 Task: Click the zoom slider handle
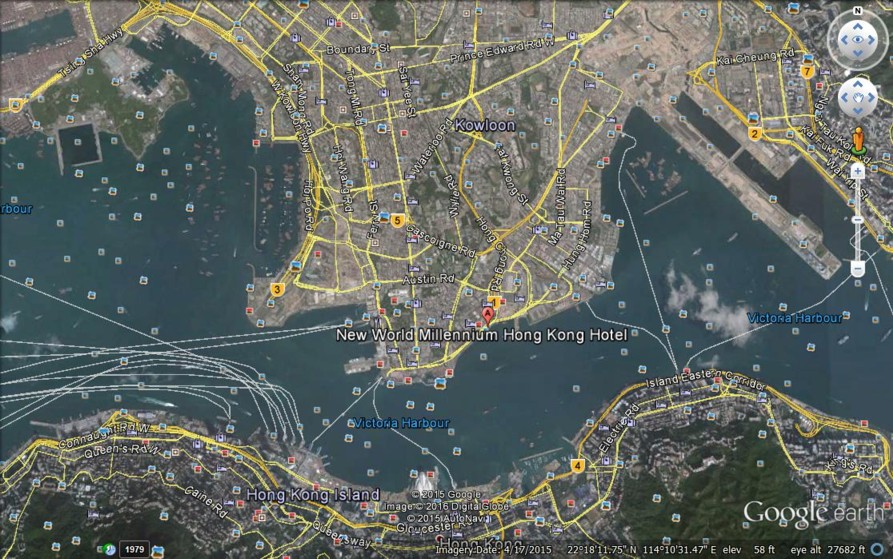pyautogui.click(x=857, y=219)
